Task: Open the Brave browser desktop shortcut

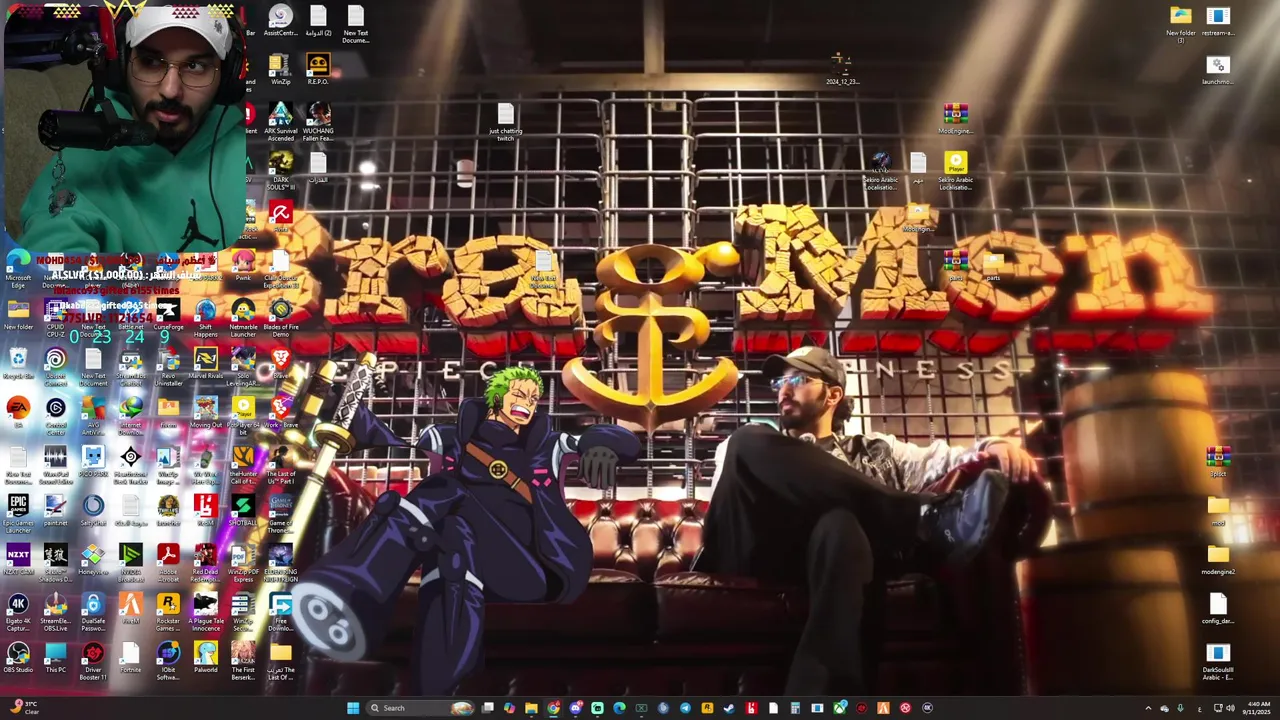Action: click(281, 364)
